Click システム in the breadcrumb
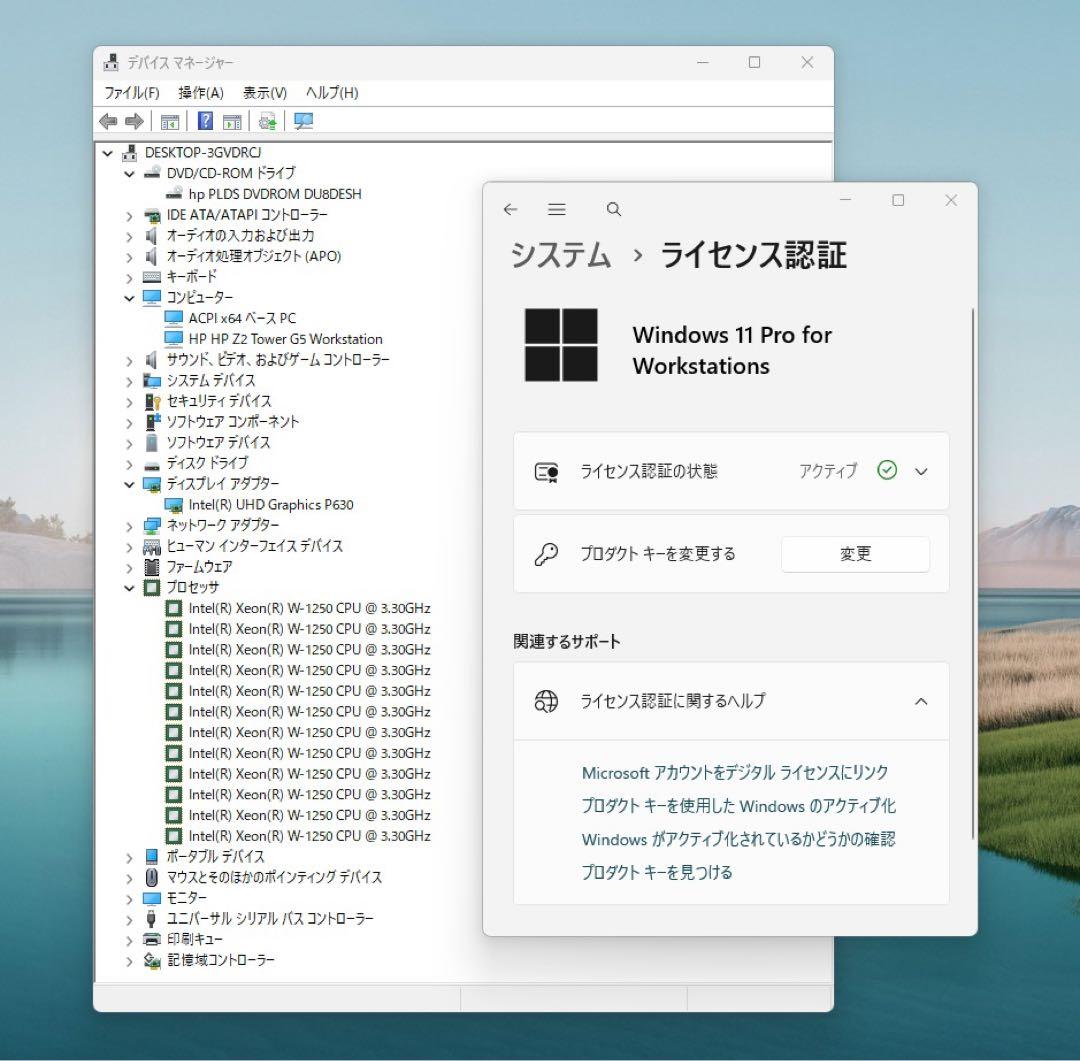The image size is (1080, 1061). click(x=561, y=255)
